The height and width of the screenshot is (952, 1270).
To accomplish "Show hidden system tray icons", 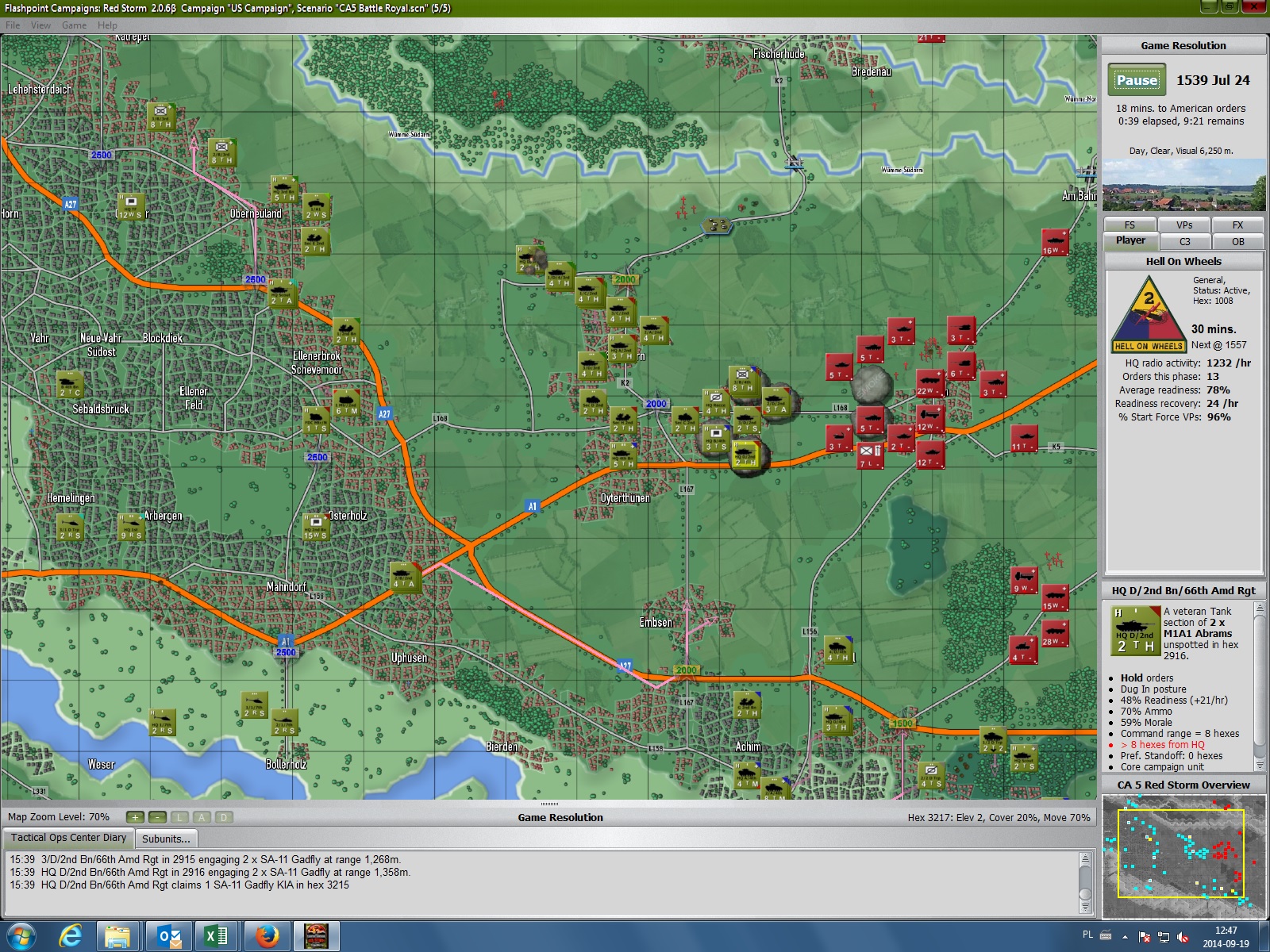I will tap(1124, 936).
